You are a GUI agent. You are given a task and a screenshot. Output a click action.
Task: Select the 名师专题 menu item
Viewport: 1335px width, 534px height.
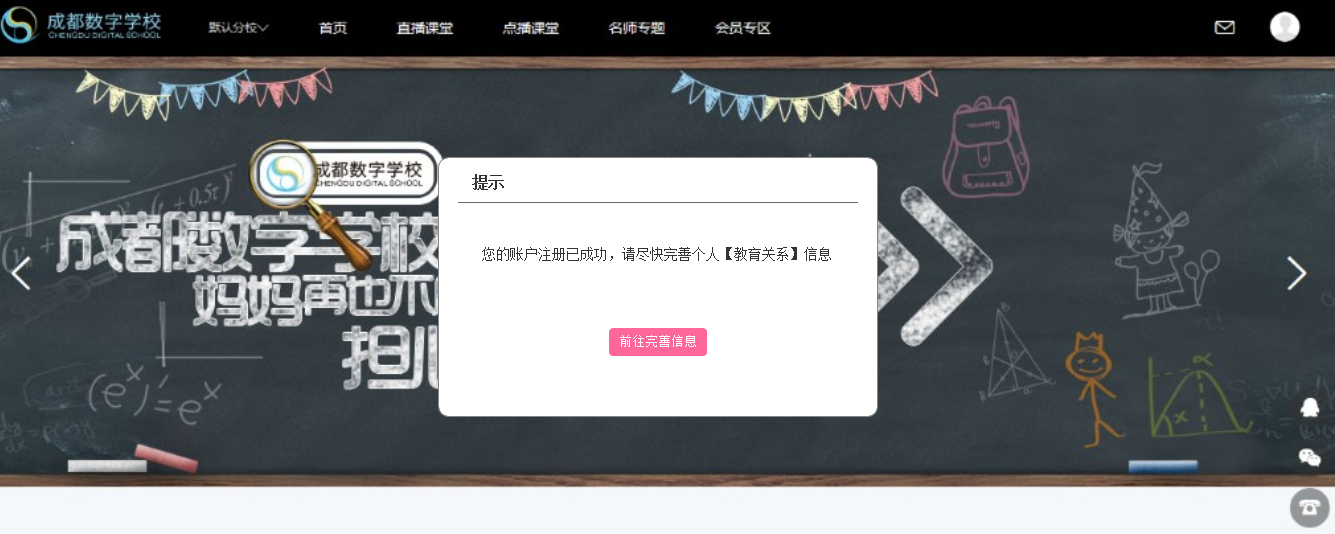click(637, 28)
